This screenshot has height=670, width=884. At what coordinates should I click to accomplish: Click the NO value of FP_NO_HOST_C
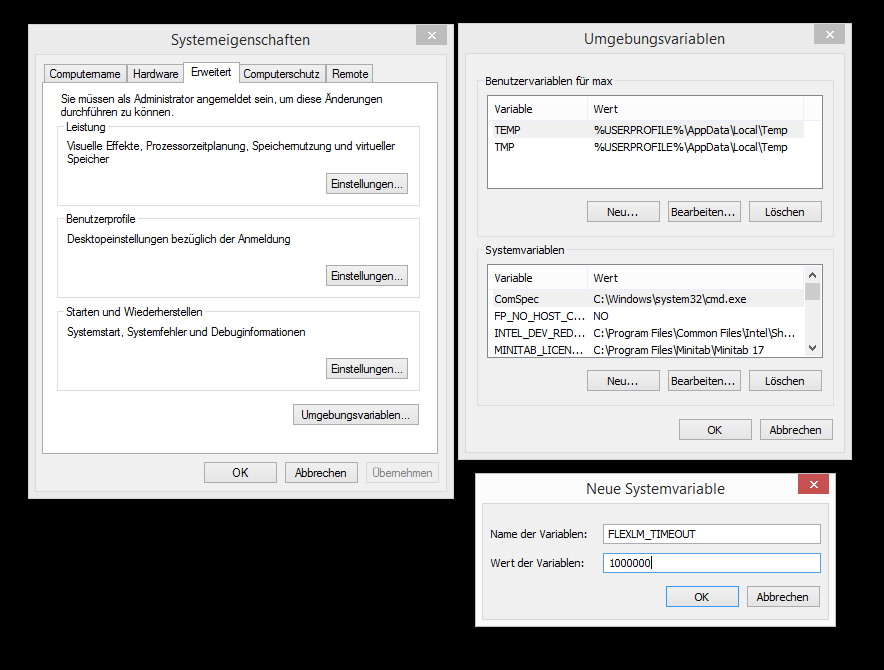pyautogui.click(x=601, y=316)
